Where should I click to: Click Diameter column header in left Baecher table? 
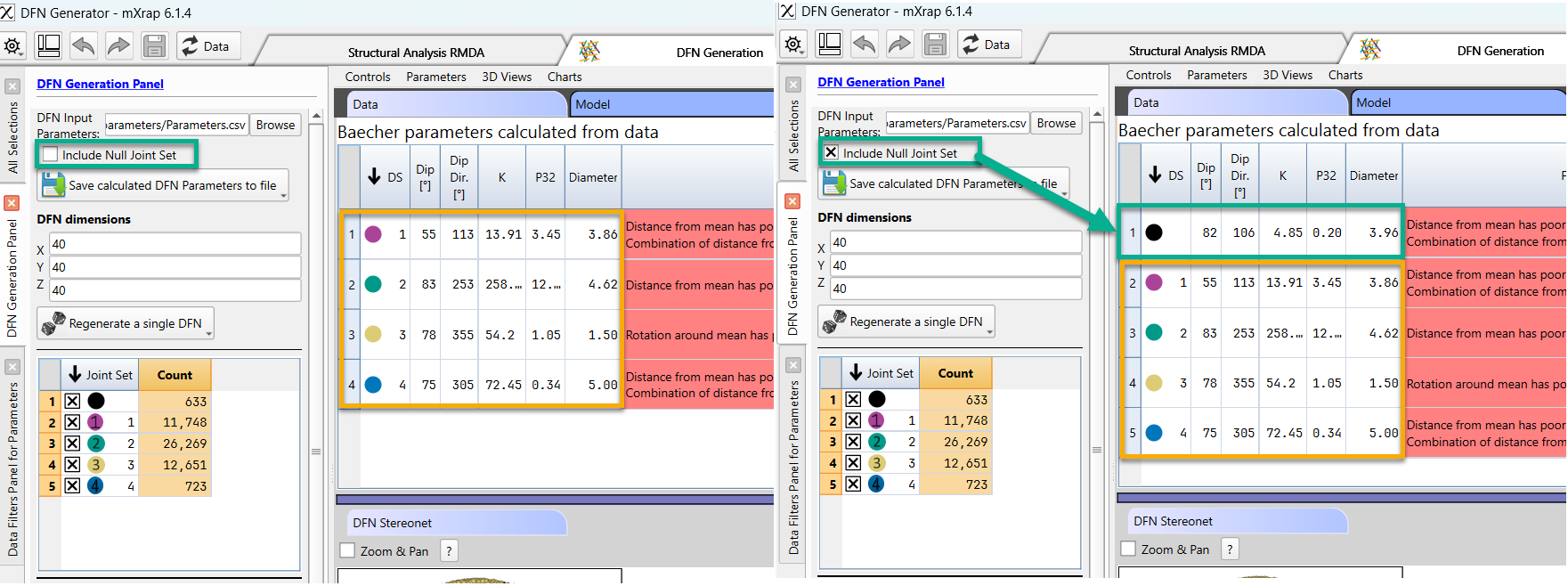(x=593, y=177)
